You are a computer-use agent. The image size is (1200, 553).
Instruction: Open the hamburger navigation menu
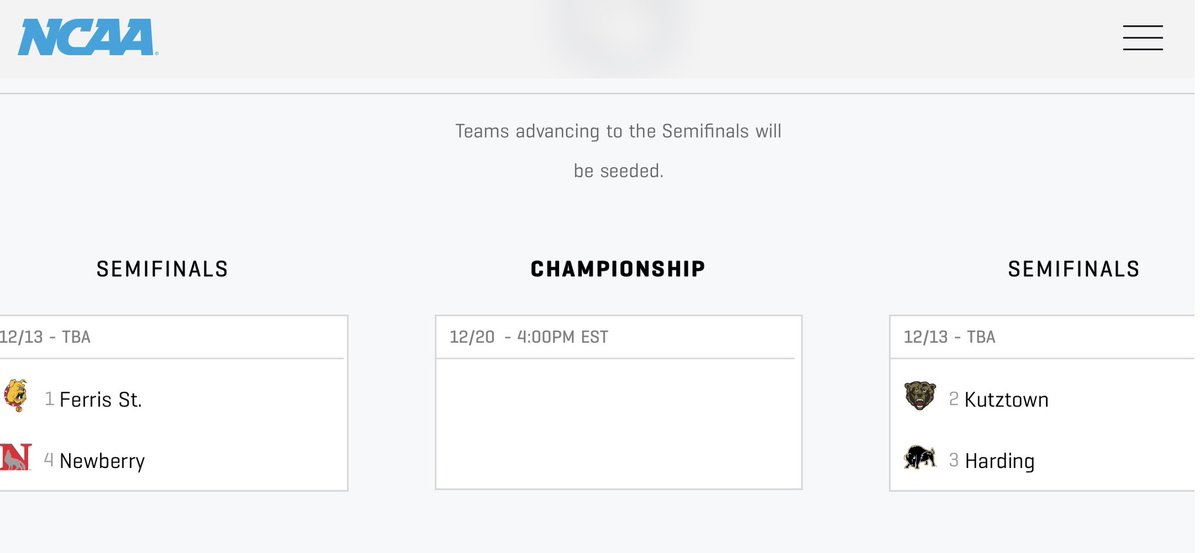click(1142, 38)
